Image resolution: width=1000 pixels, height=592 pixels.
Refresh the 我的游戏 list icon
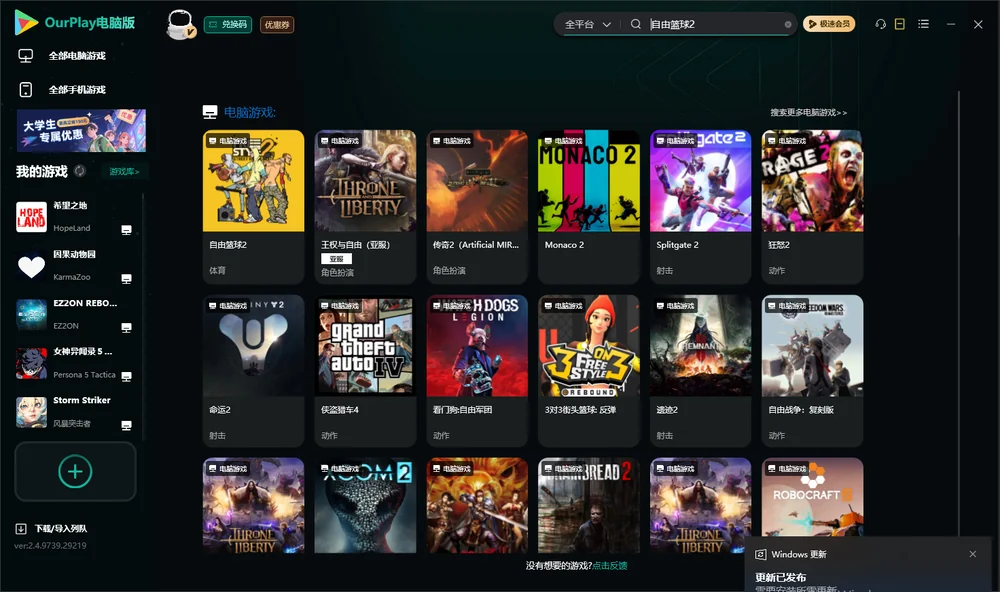click(80, 171)
